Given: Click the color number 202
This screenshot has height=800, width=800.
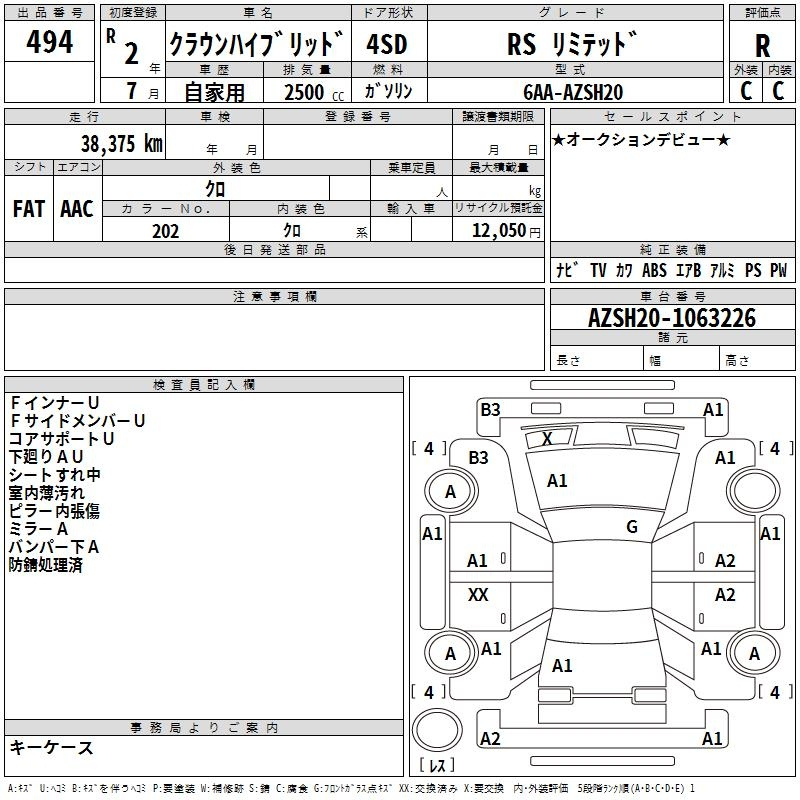Looking at the screenshot, I should (165, 231).
